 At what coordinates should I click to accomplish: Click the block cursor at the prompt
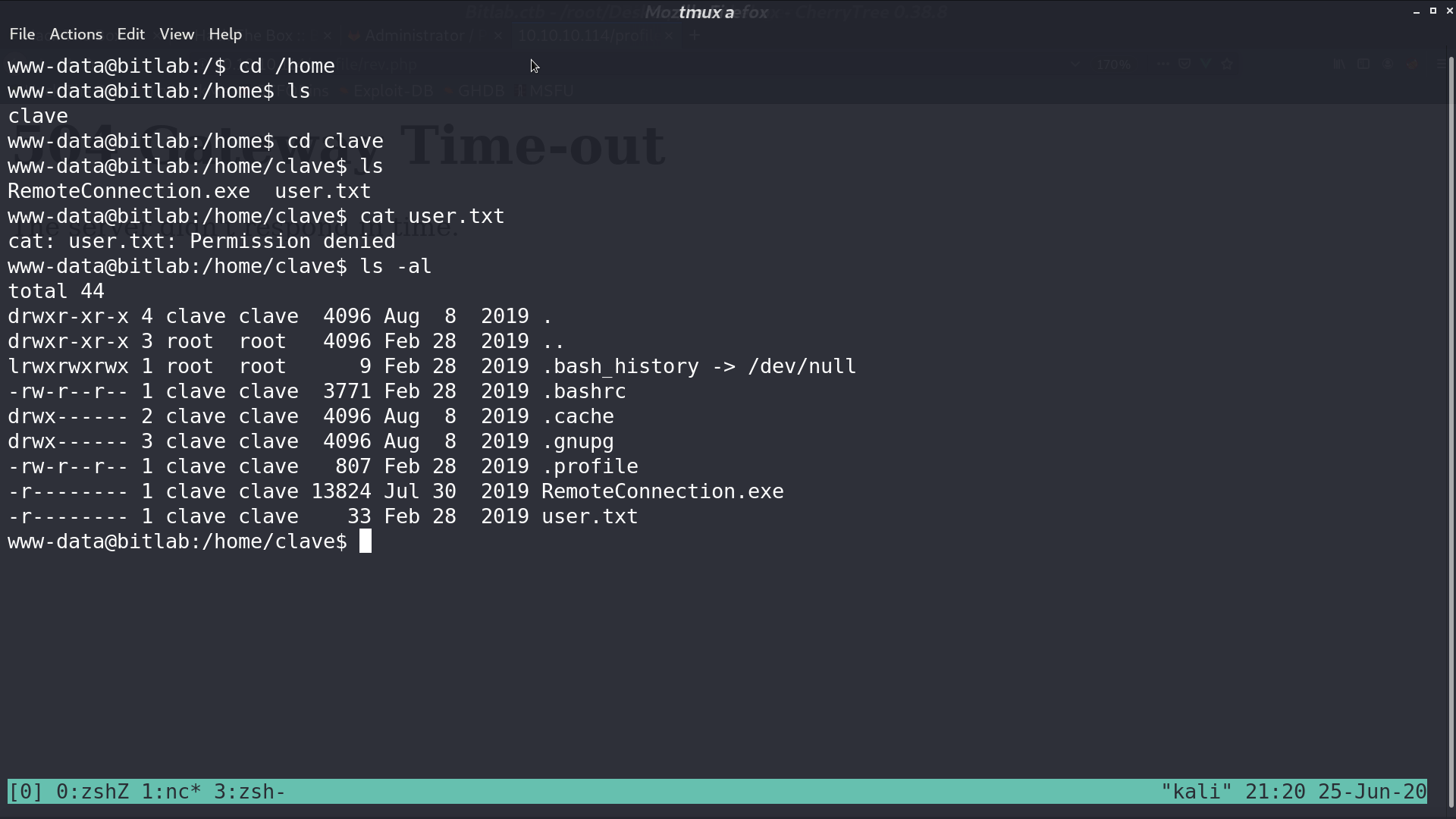(366, 541)
